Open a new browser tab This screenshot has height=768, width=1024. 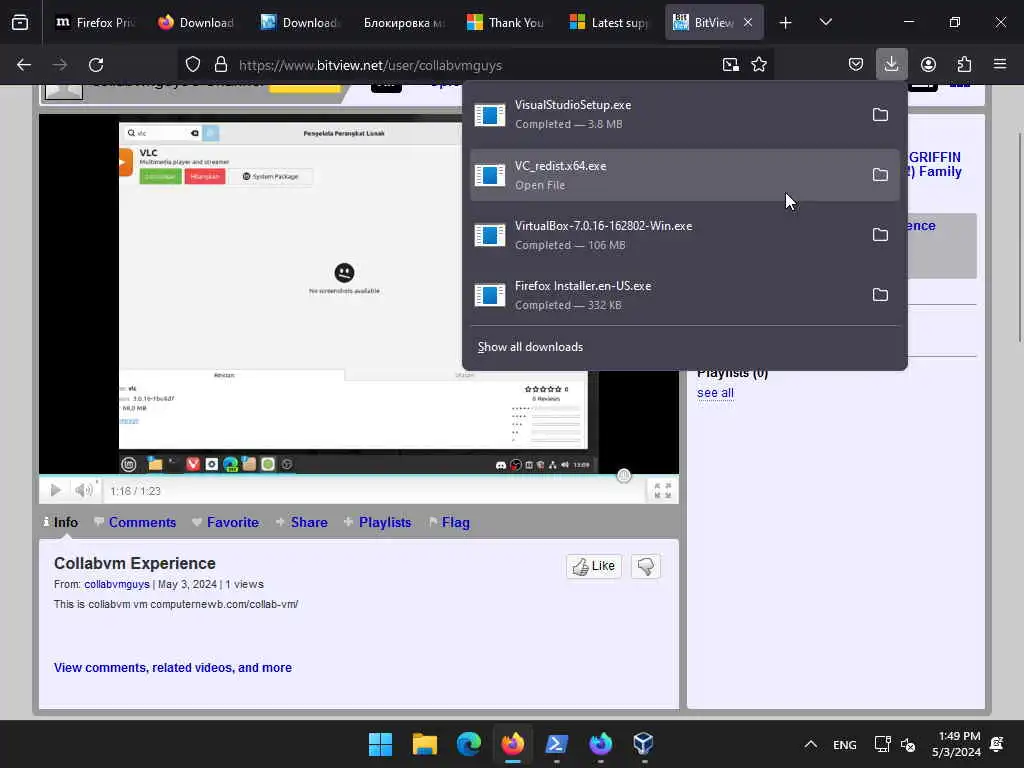coord(785,23)
